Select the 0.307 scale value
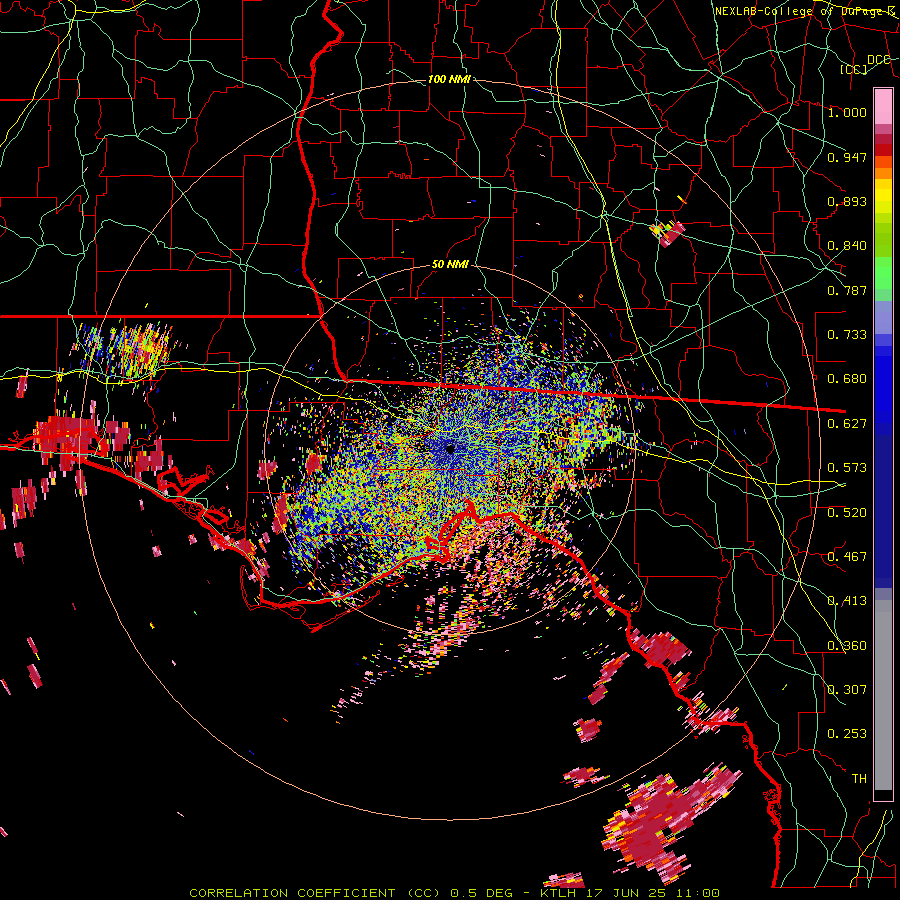The image size is (900, 900). (x=847, y=690)
